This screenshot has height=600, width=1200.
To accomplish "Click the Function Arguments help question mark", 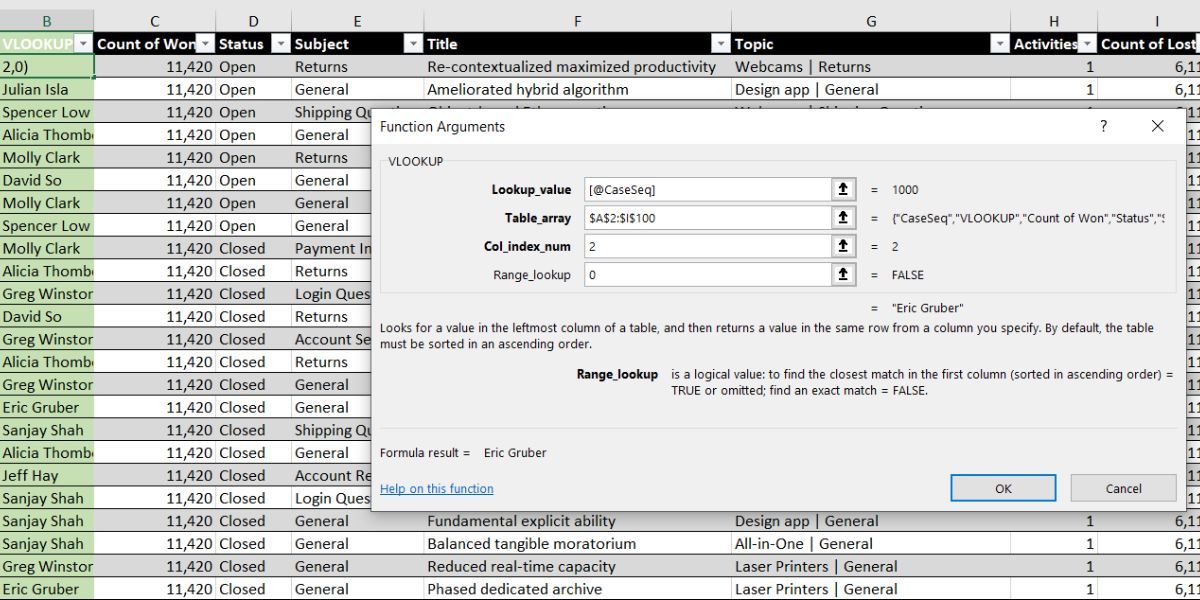I will coord(1104,126).
